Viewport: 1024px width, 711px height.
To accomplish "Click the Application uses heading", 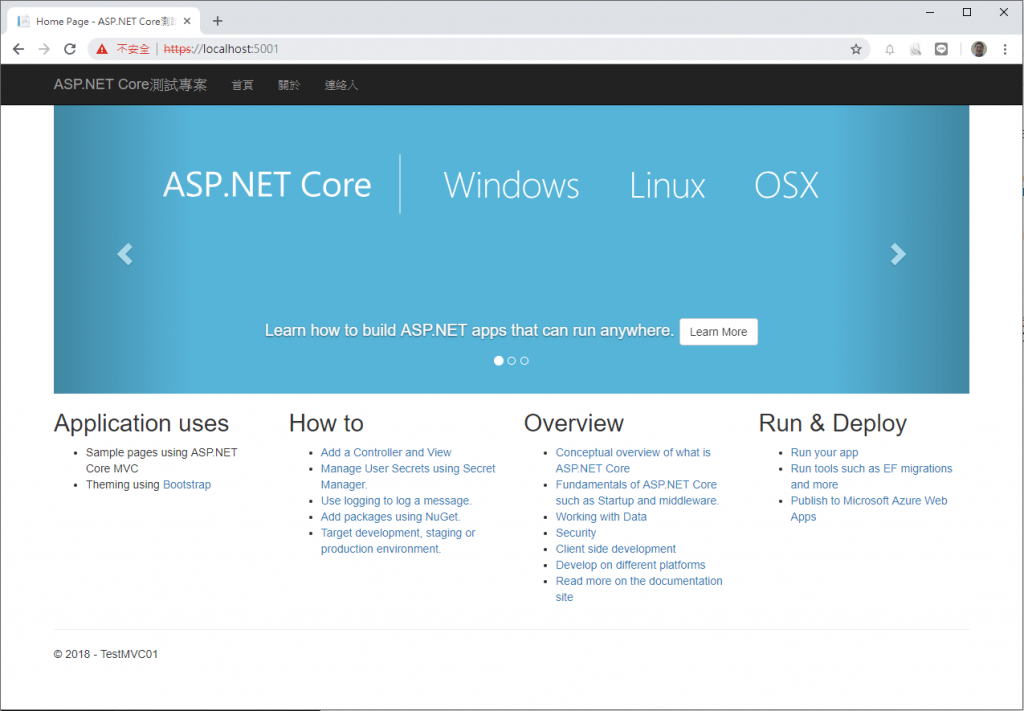I will pyautogui.click(x=141, y=423).
